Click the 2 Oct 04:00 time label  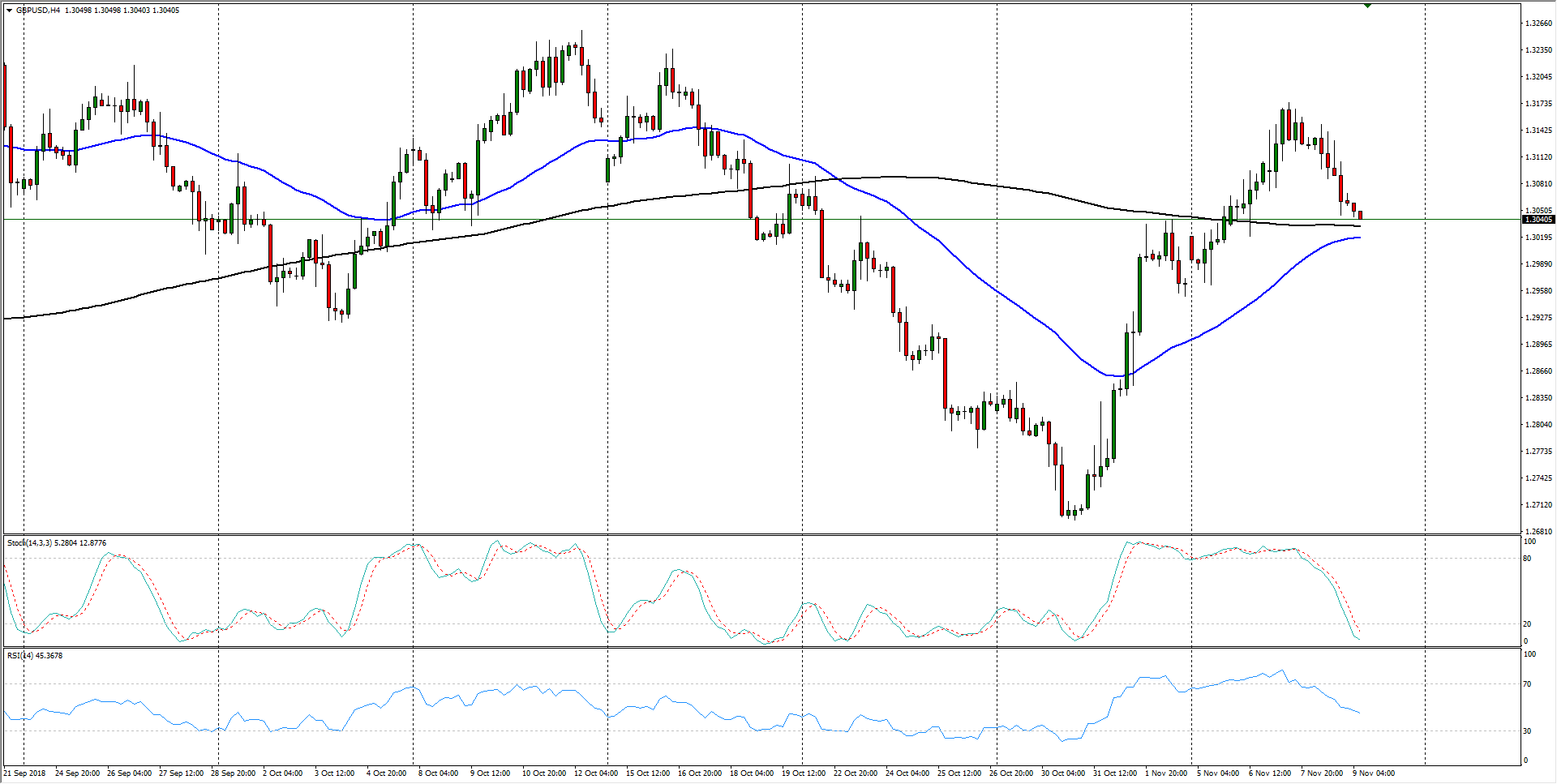[x=282, y=773]
